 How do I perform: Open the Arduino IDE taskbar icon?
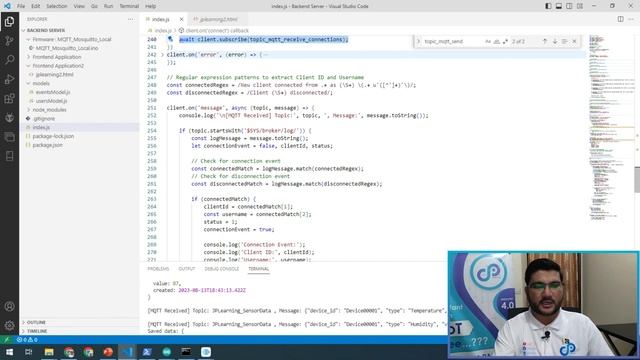pyautogui.click(x=167, y=352)
